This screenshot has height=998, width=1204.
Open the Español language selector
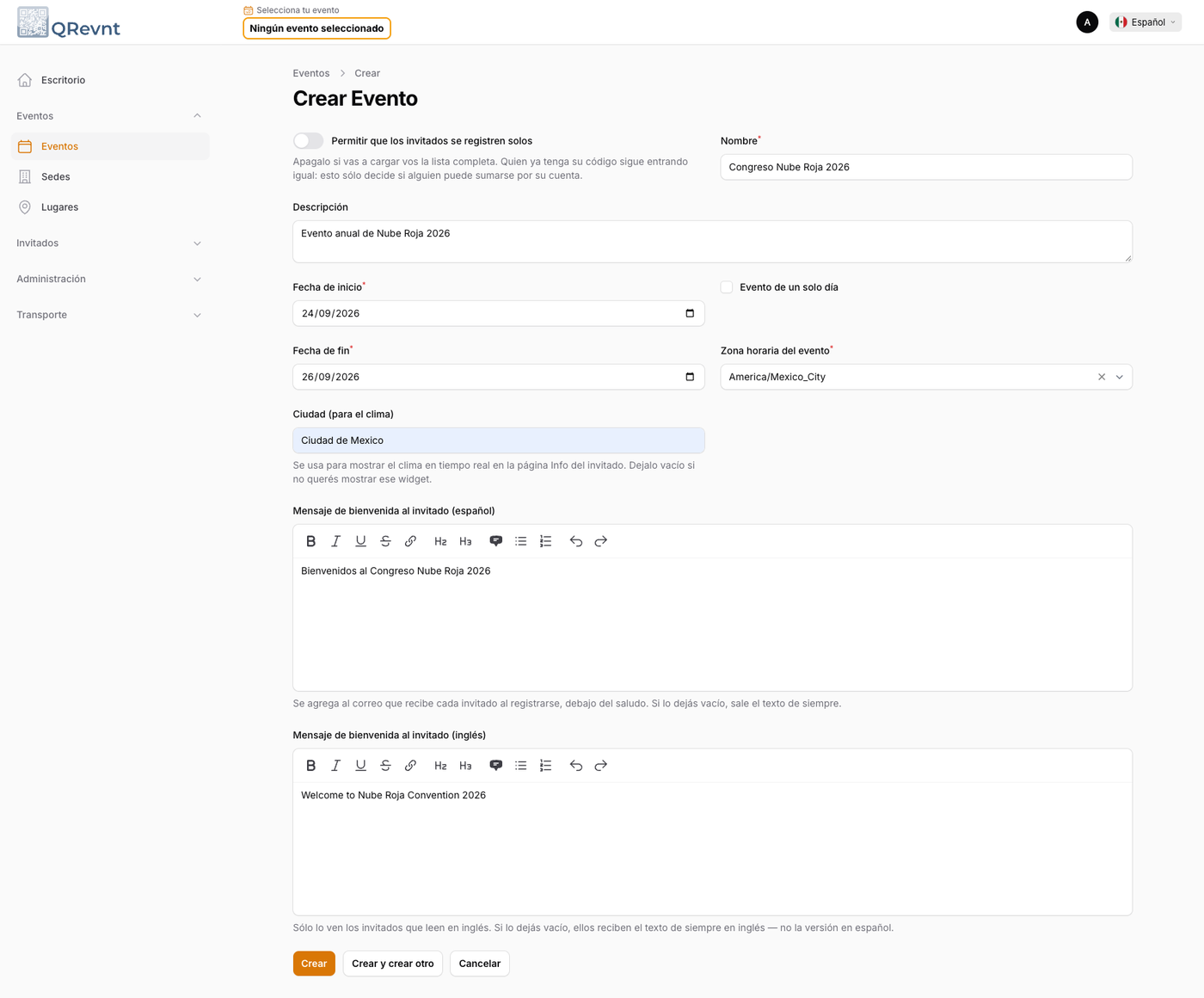click(1146, 22)
